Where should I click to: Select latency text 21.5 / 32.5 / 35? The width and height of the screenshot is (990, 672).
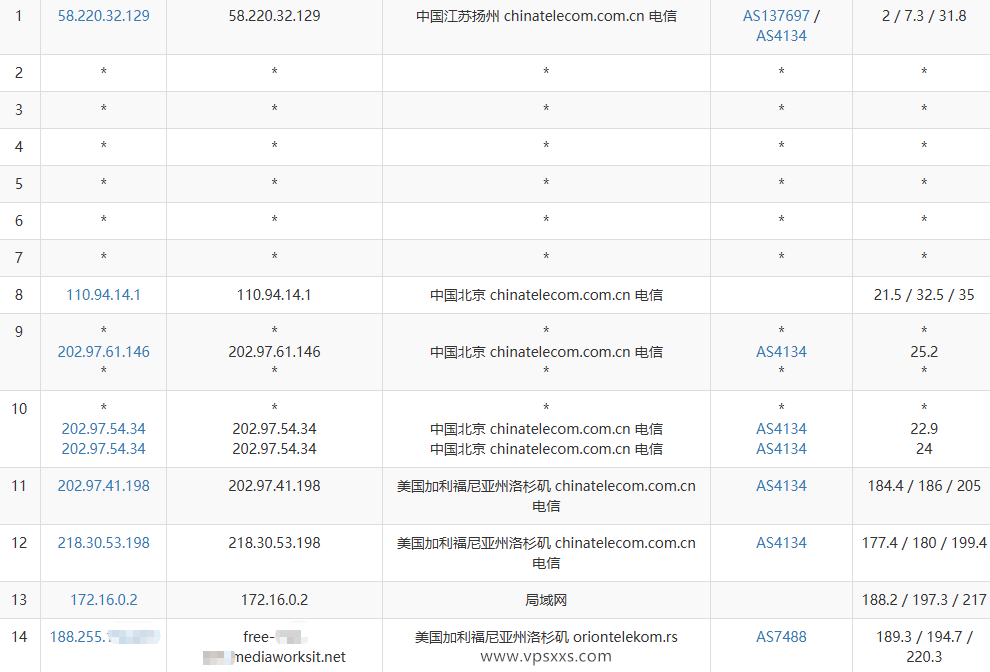(x=924, y=295)
